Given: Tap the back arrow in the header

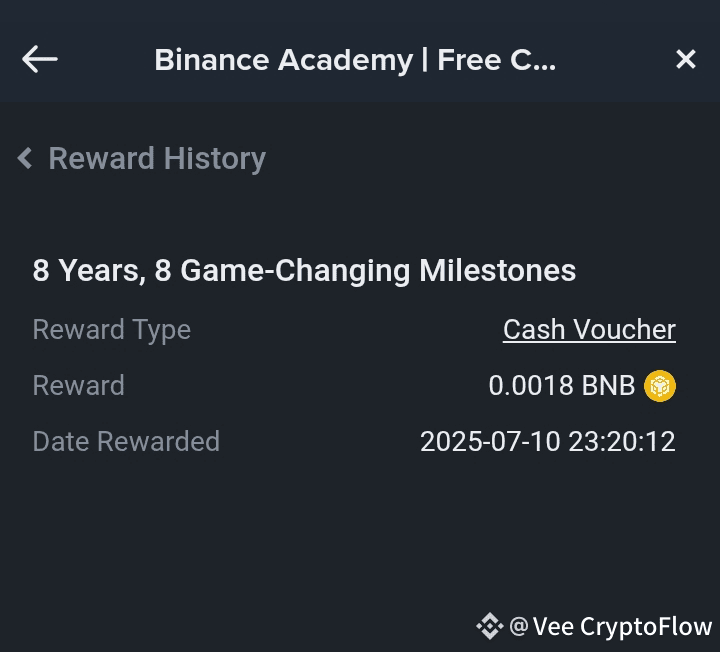Looking at the screenshot, I should pos(40,60).
